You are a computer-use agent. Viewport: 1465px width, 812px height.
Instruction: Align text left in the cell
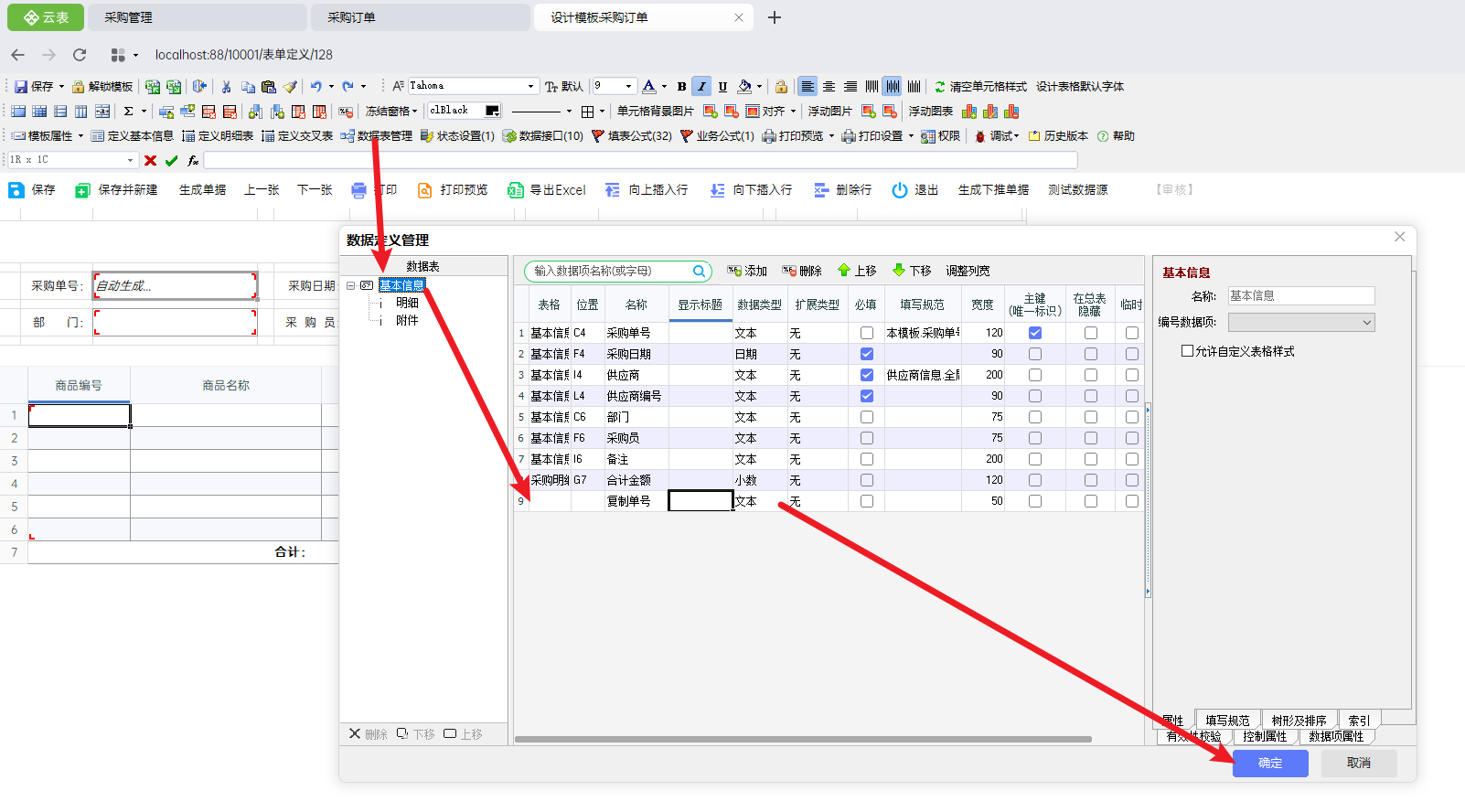click(807, 86)
